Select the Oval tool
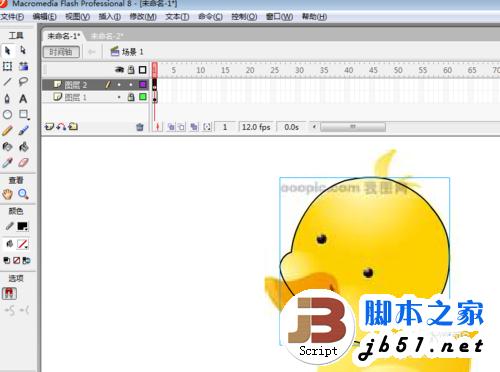Screen dimensions: 500x372 point(7,115)
